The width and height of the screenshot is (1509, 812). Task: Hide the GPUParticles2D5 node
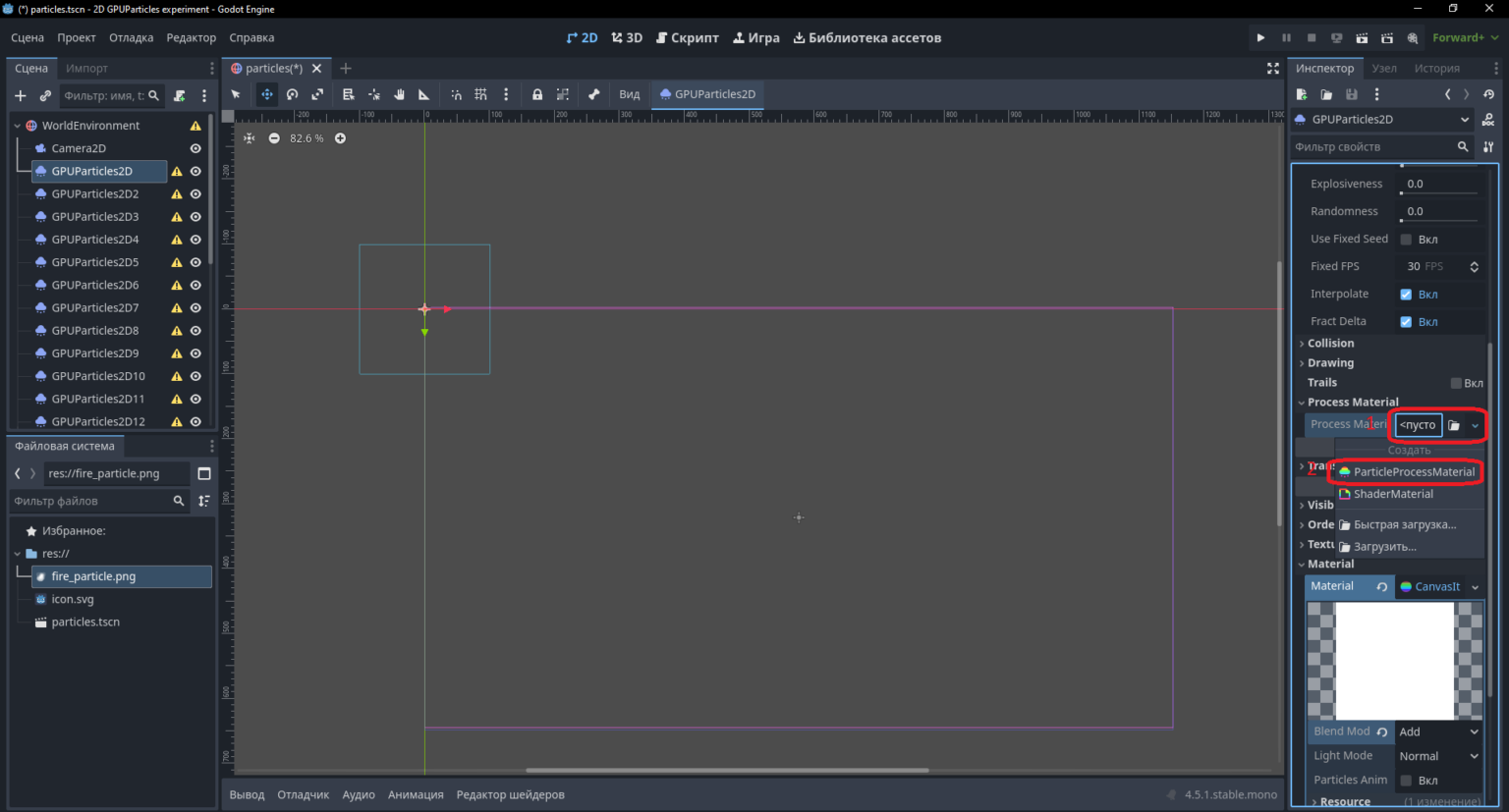pos(196,262)
